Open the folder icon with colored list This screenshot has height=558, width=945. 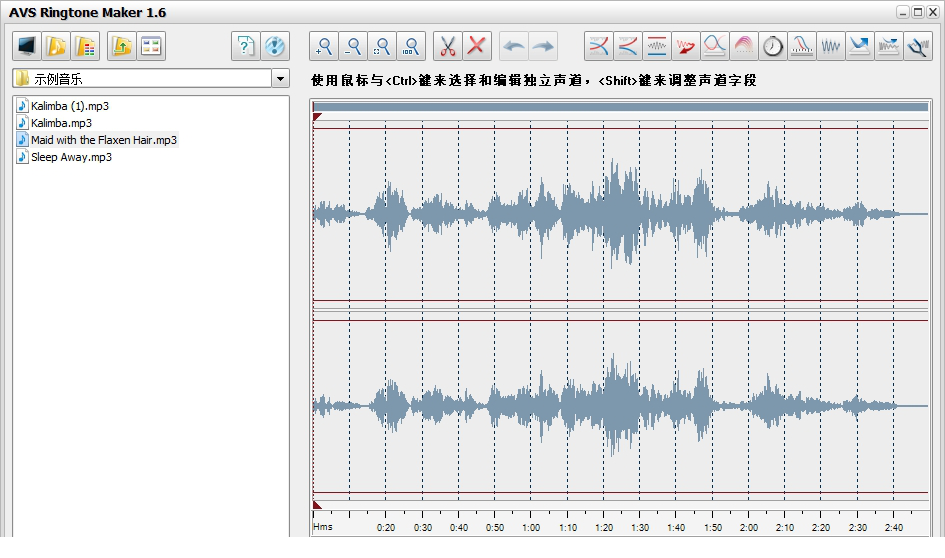coord(86,46)
